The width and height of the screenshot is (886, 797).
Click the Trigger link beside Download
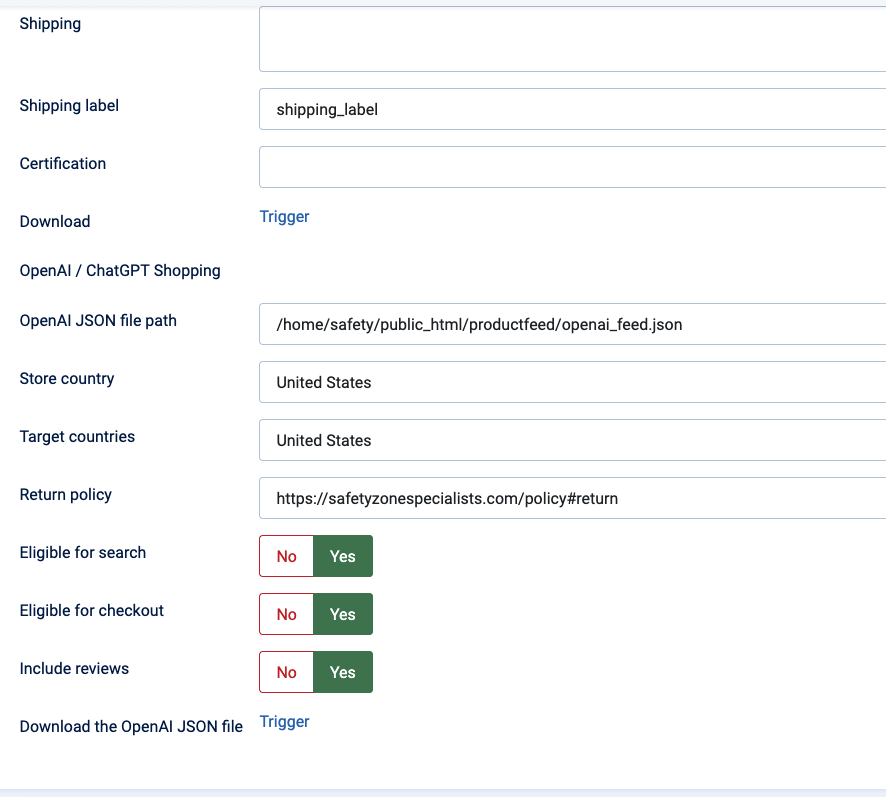click(x=284, y=216)
